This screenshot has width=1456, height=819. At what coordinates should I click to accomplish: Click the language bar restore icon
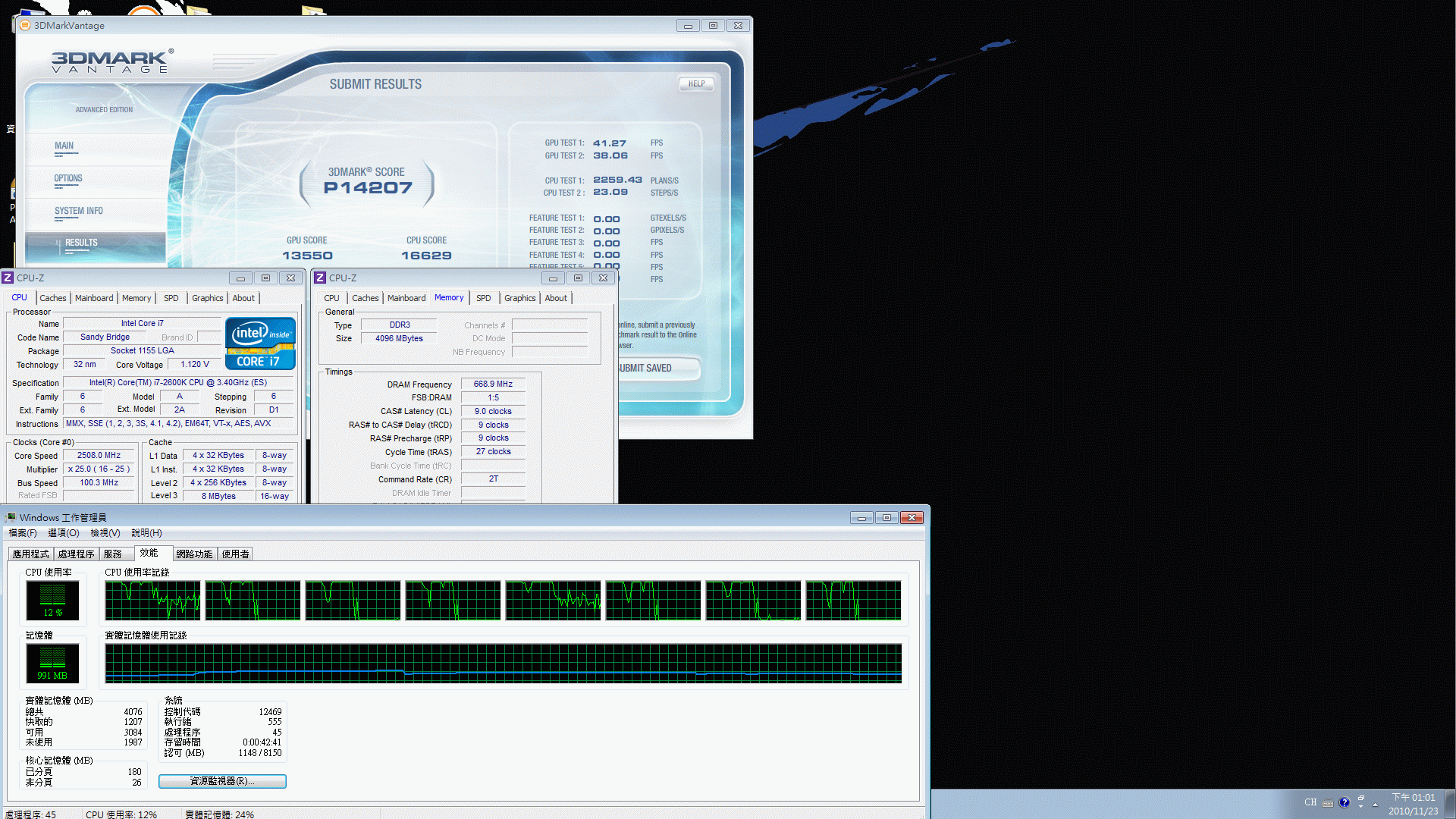pyautogui.click(x=1361, y=799)
